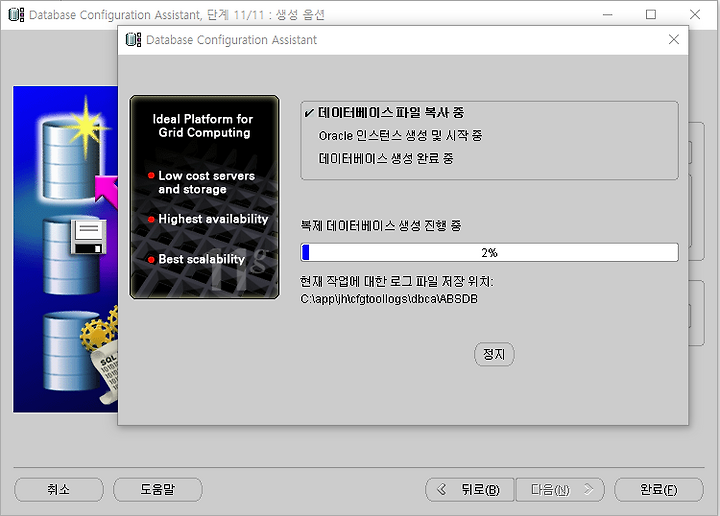Click the main window title bar database icon
This screenshot has height=516, width=720.
tap(16, 15)
